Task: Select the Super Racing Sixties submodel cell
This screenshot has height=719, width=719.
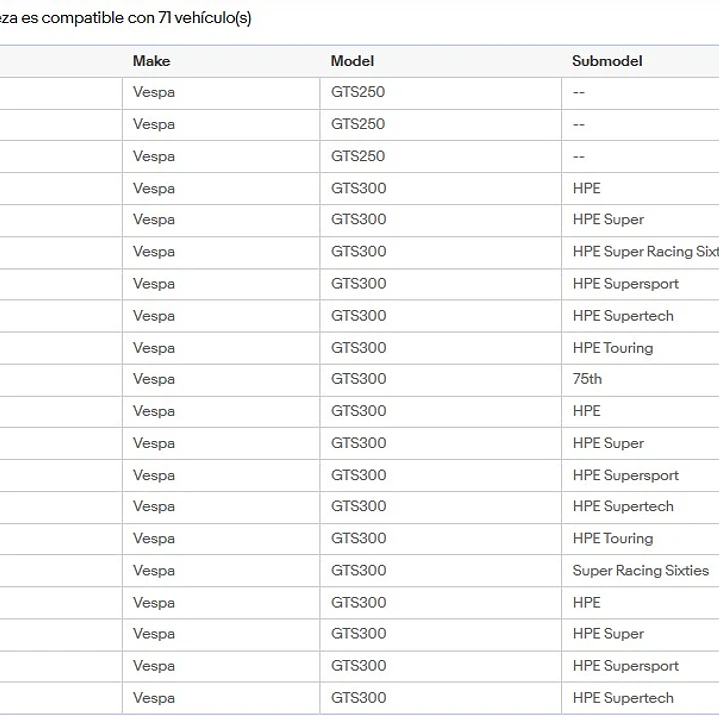Action: [x=641, y=570]
